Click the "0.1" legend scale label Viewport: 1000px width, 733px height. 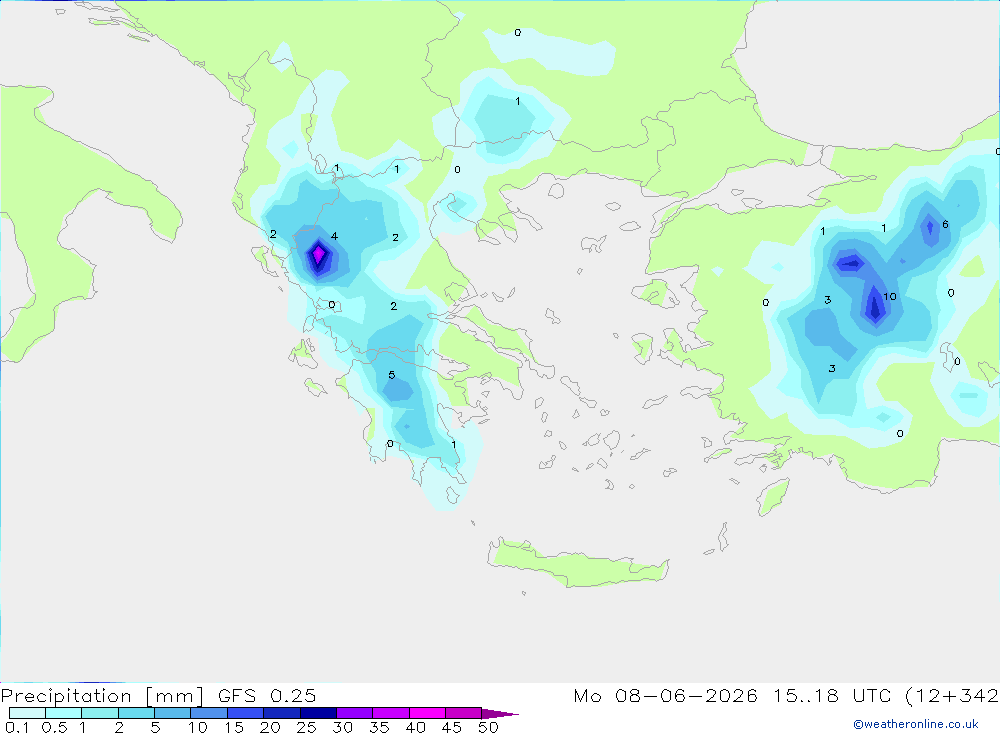[17, 727]
